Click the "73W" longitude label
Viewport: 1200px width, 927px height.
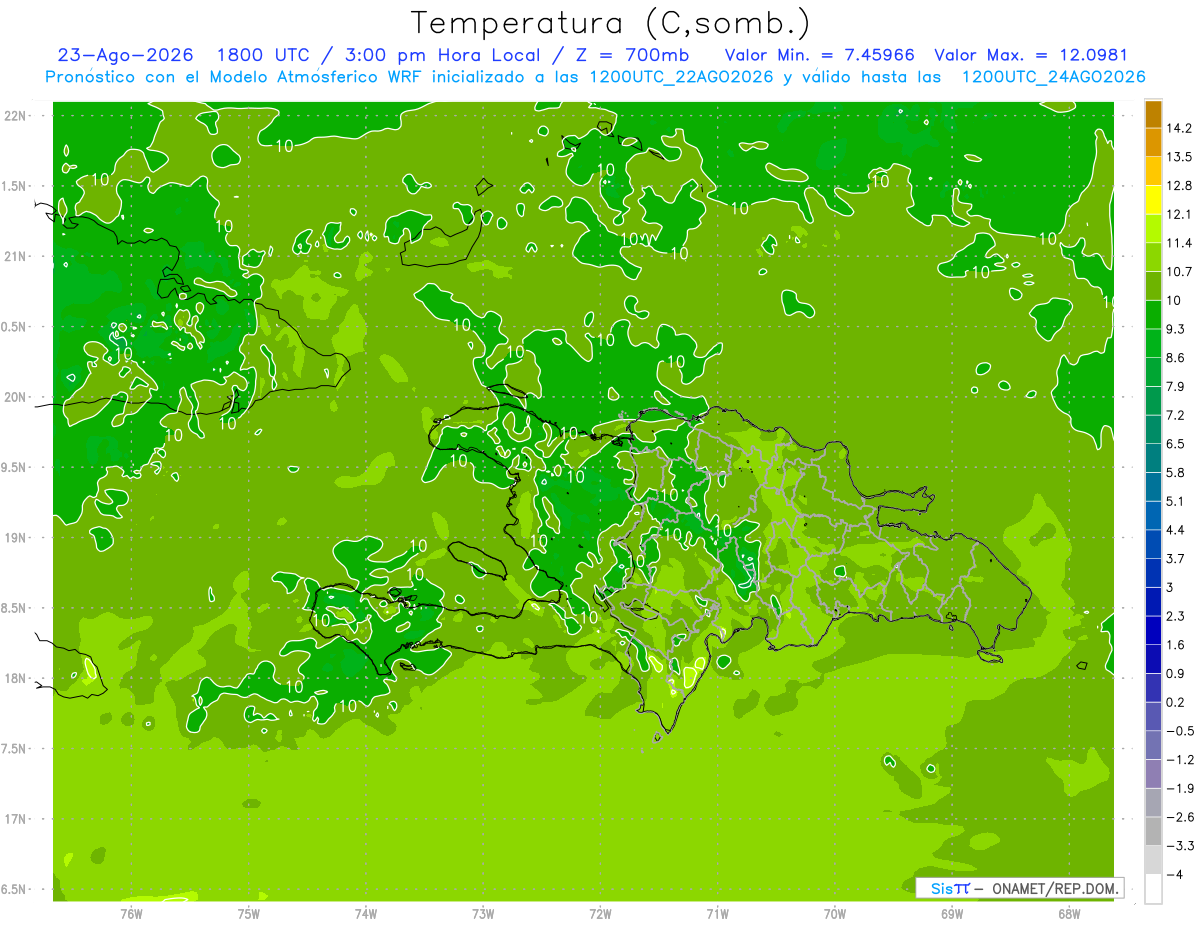point(483,914)
